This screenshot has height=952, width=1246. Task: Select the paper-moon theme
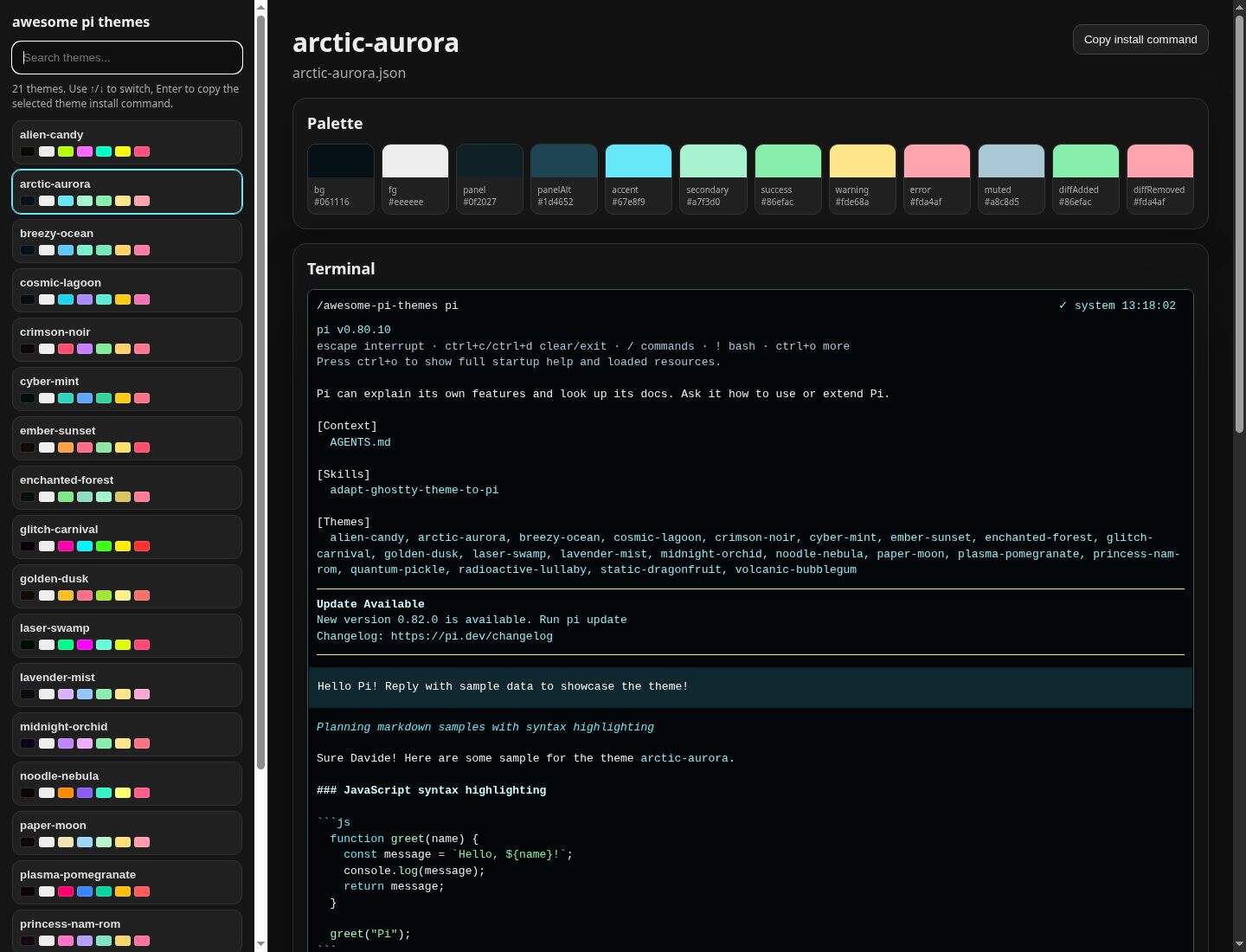point(127,833)
